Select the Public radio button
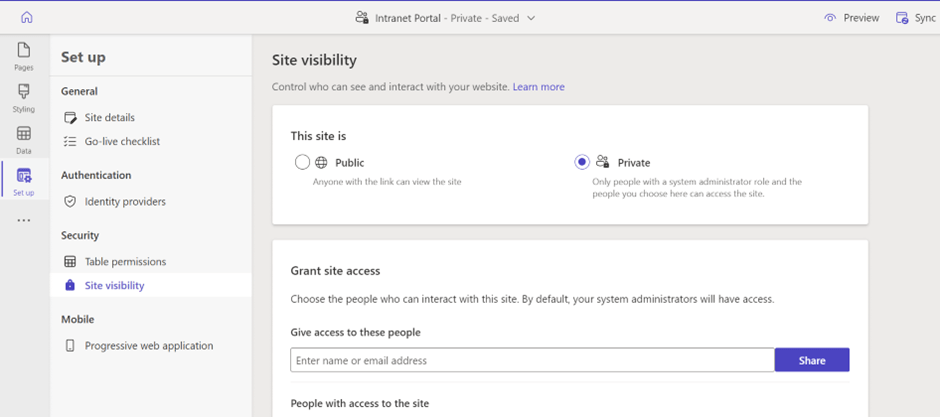This screenshot has width=940, height=417. pos(303,162)
